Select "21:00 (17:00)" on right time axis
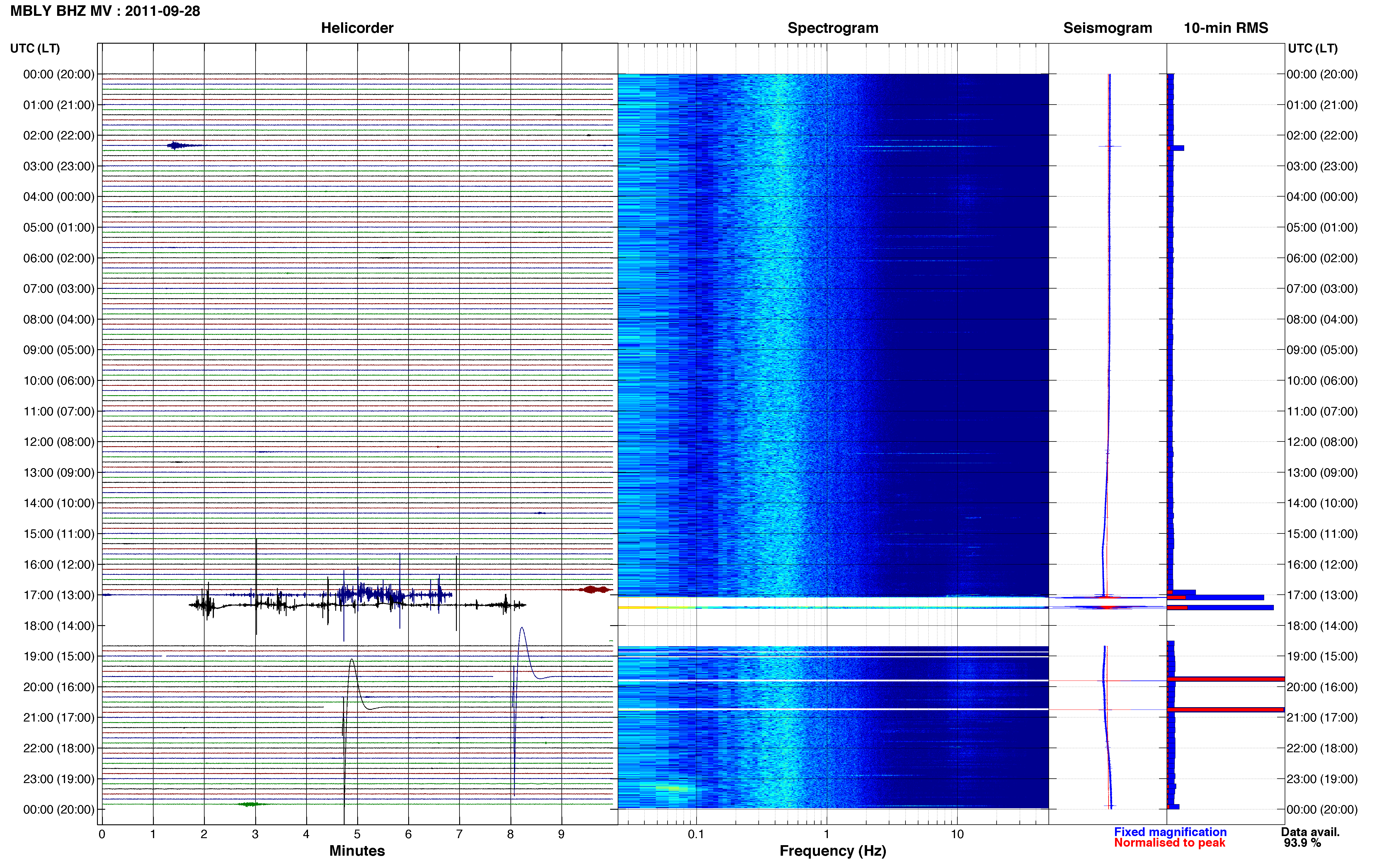The height and width of the screenshot is (868, 1389). pyautogui.click(x=1322, y=718)
